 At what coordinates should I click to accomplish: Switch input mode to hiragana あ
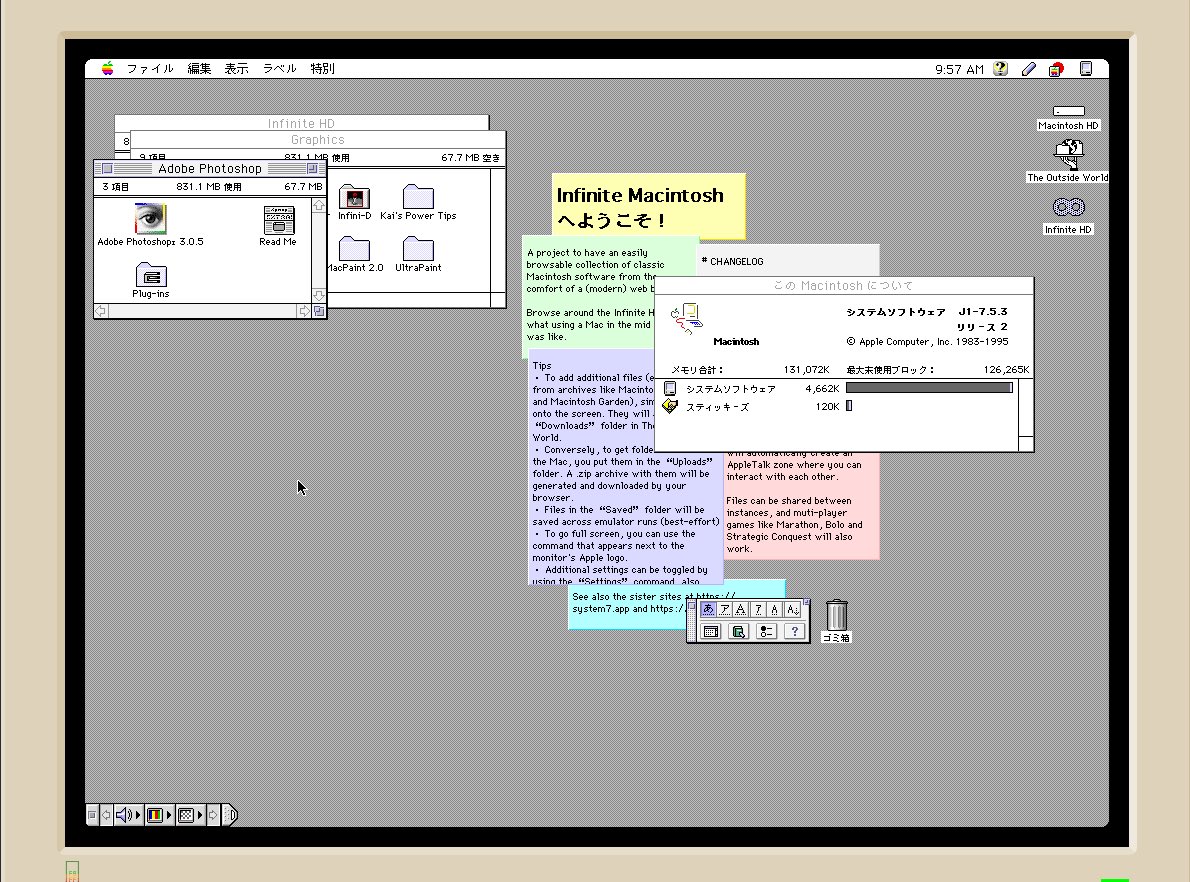pyautogui.click(x=708, y=609)
